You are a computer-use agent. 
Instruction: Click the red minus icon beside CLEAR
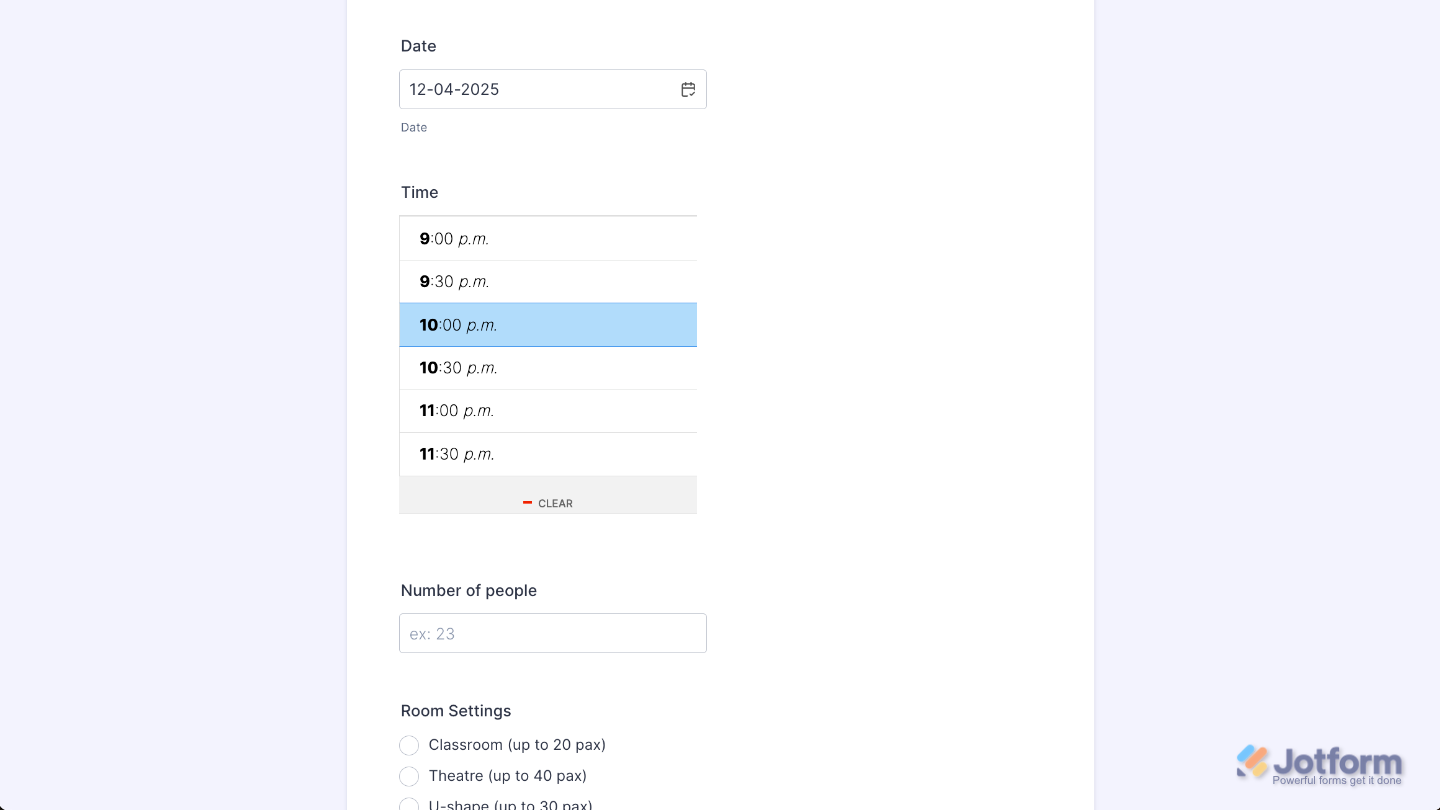tap(528, 503)
